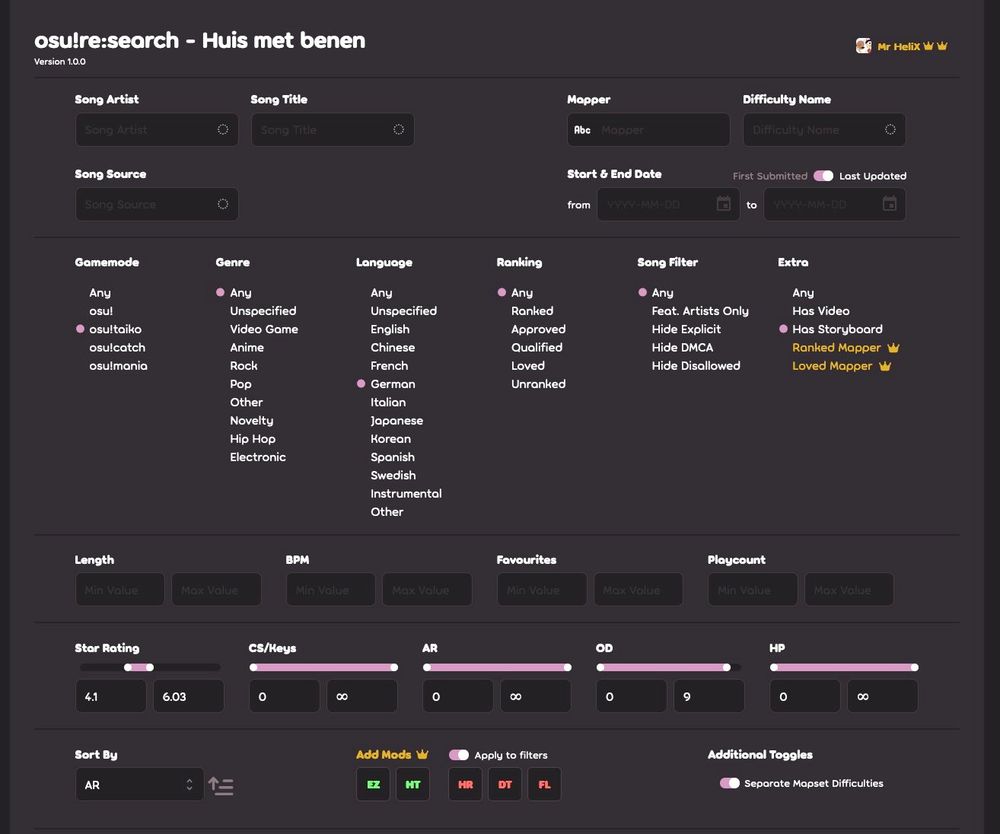Click the crown icon next to Add Mods
This screenshot has width=1000, height=834.
(422, 754)
